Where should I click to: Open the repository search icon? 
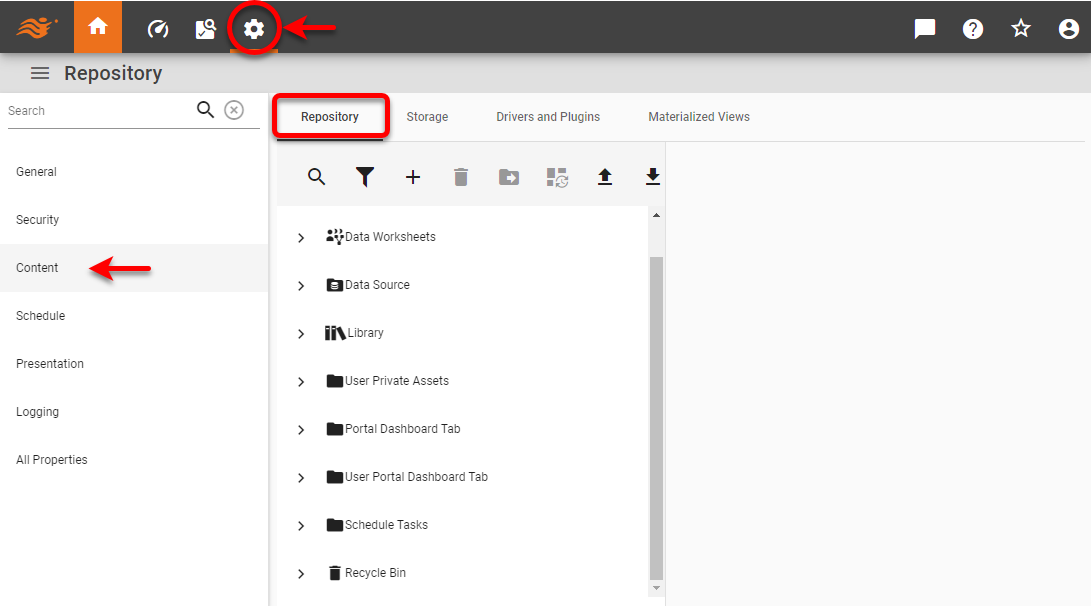tap(317, 177)
